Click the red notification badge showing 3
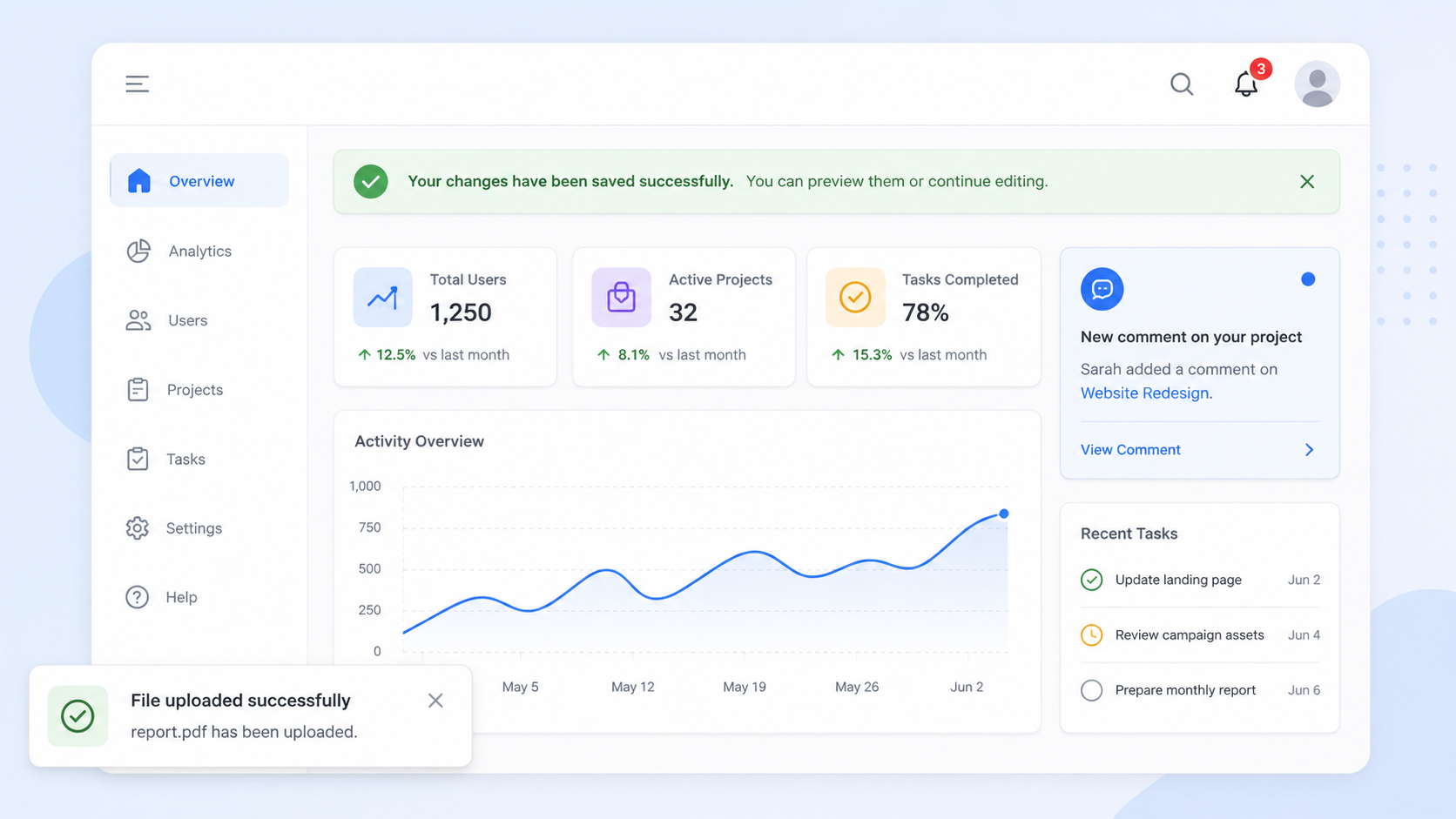 [x=1260, y=69]
